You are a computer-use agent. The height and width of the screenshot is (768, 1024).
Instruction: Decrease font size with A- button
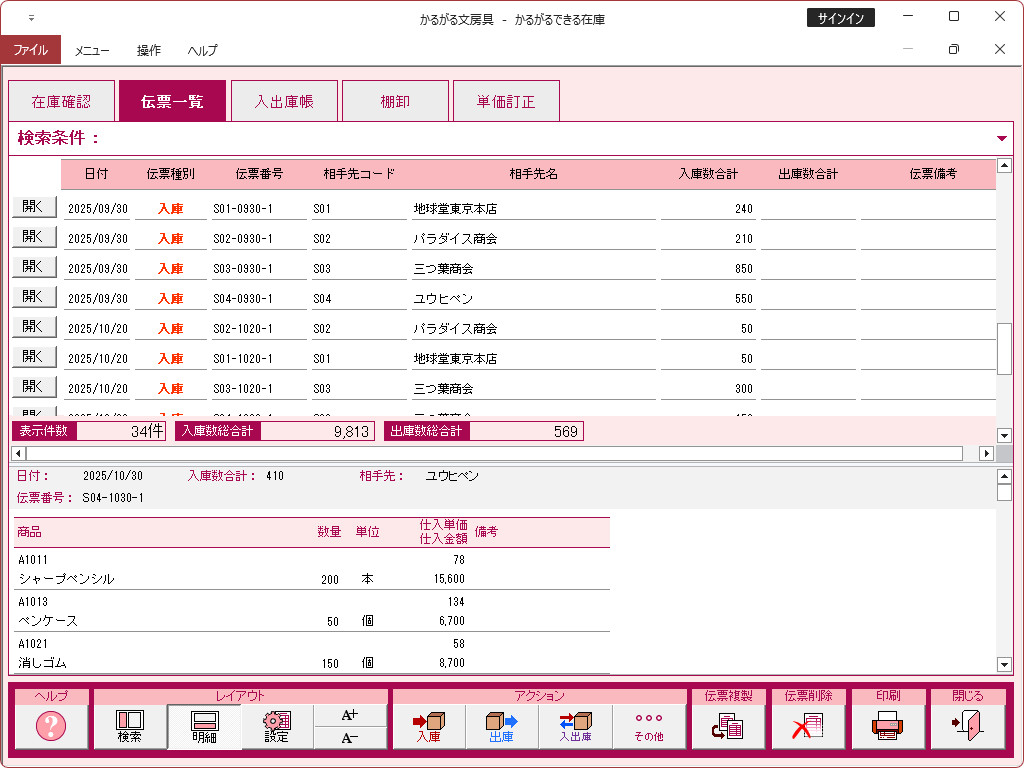(350, 739)
